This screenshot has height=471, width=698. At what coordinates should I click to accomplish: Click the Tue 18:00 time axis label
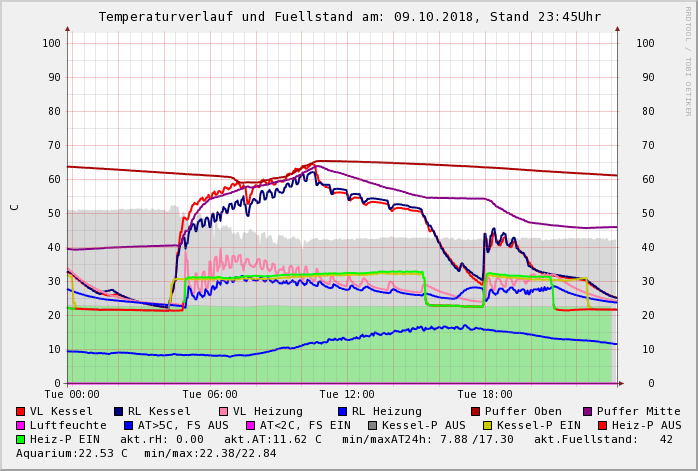point(485,395)
